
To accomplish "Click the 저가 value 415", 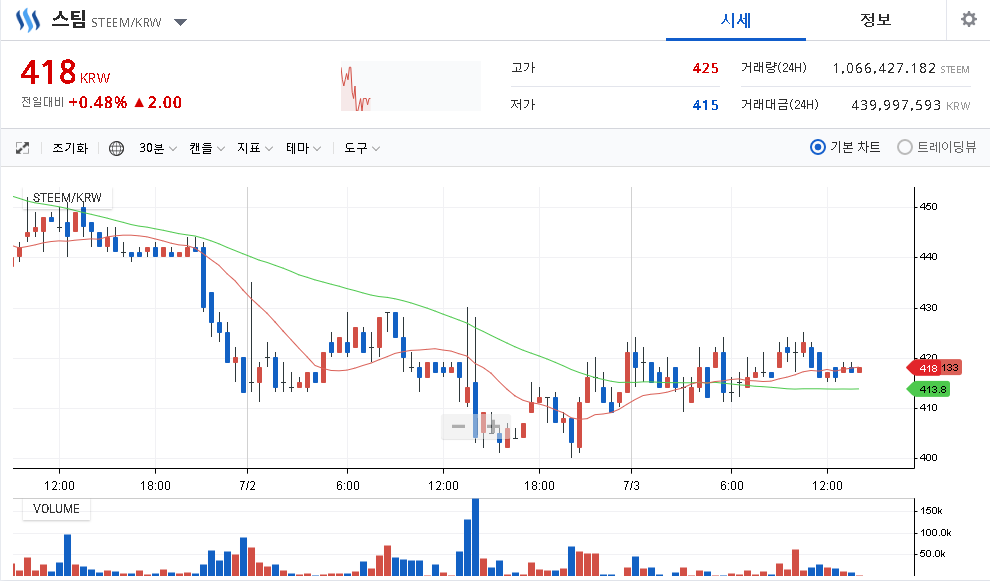I will coord(705,105).
